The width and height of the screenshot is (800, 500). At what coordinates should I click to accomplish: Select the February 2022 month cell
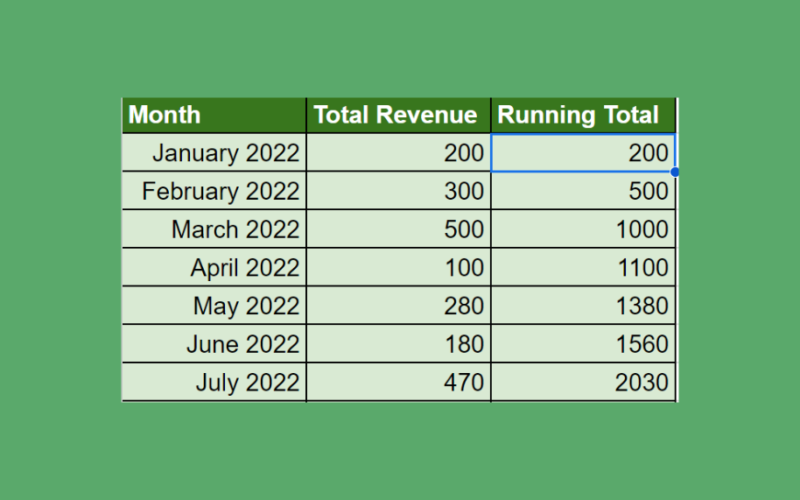[214, 191]
